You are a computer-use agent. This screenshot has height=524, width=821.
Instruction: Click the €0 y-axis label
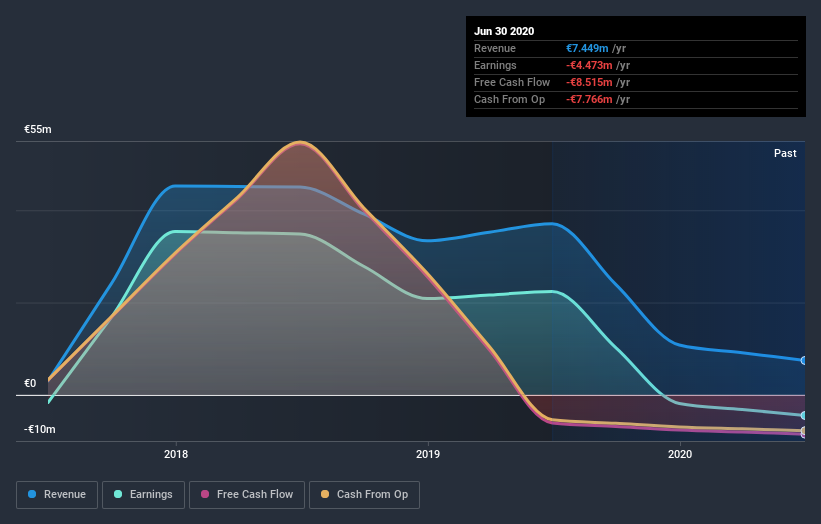point(30,383)
